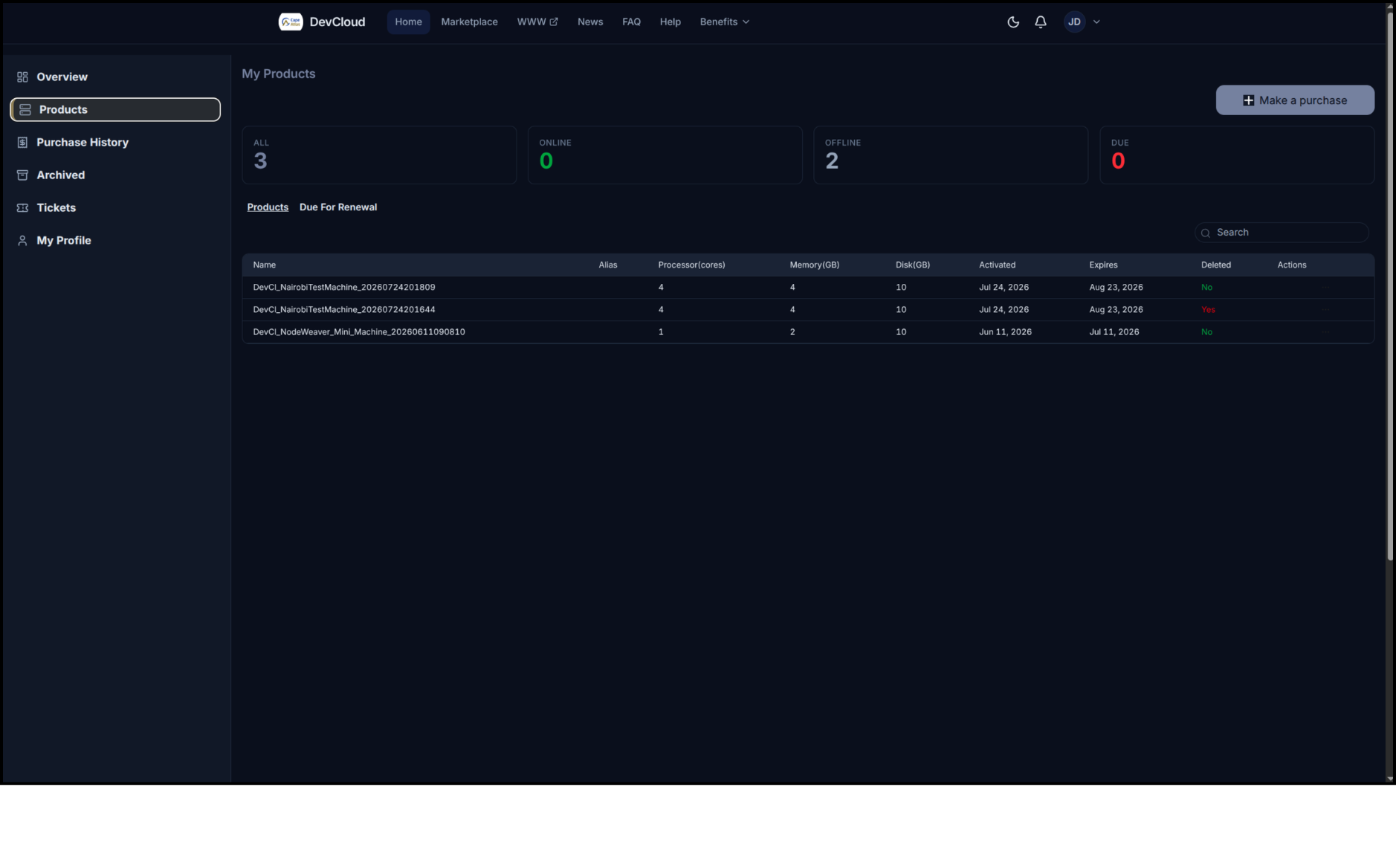Open actions menu for NairobiTestMachine_20260724201644
Image resolution: width=1396 pixels, height=868 pixels.
coord(1325,310)
